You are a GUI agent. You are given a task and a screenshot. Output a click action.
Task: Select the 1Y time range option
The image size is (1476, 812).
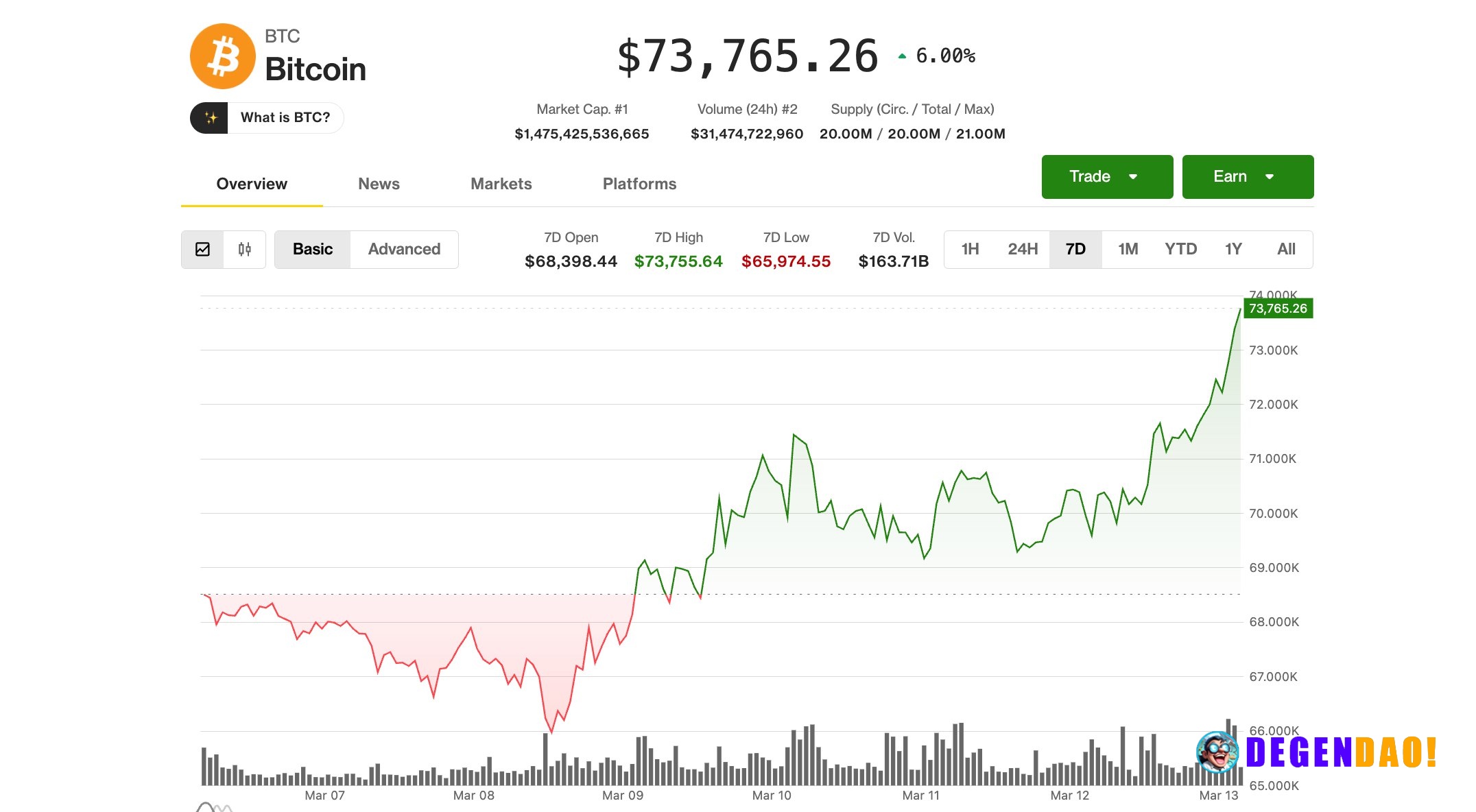[x=1233, y=249]
